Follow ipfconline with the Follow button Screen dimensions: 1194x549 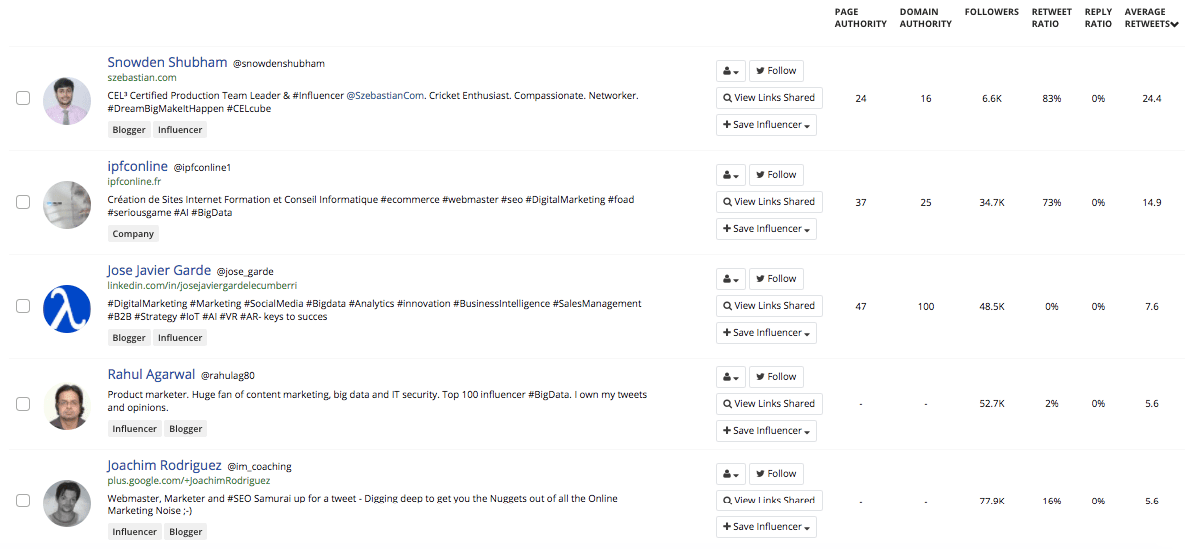coord(776,175)
